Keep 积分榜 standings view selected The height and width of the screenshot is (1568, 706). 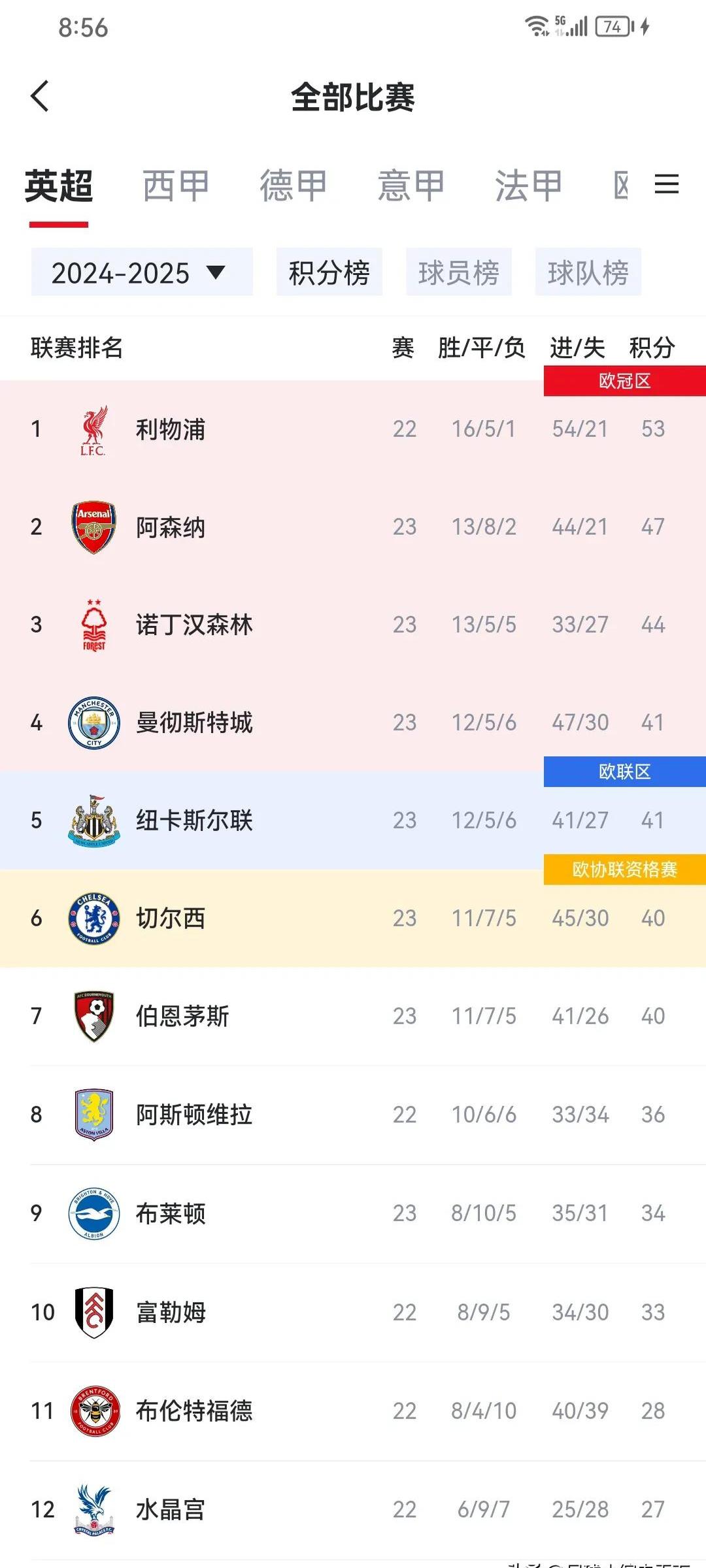329,273
